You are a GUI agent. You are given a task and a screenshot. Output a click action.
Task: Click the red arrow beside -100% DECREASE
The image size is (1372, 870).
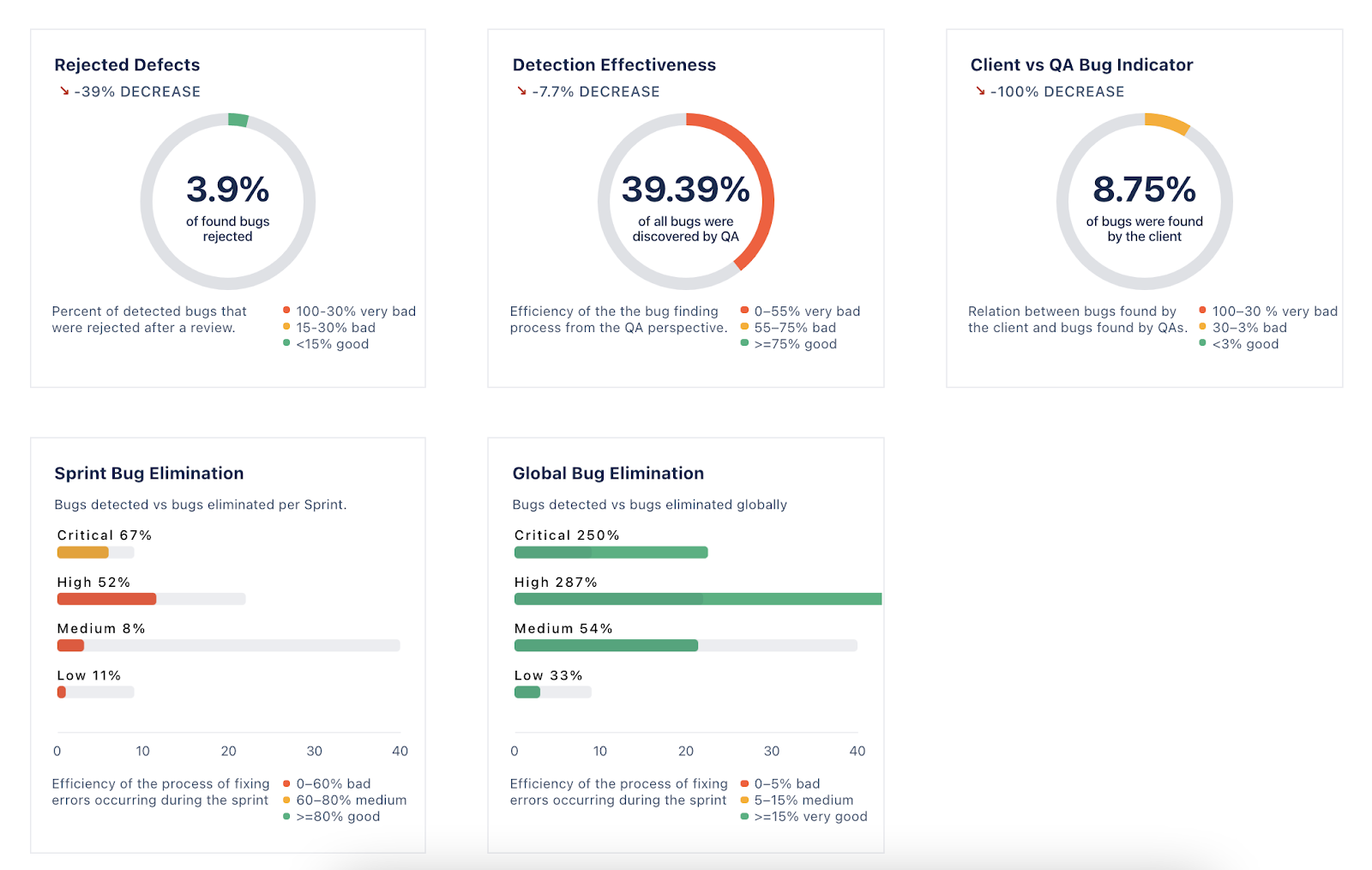[x=980, y=91]
